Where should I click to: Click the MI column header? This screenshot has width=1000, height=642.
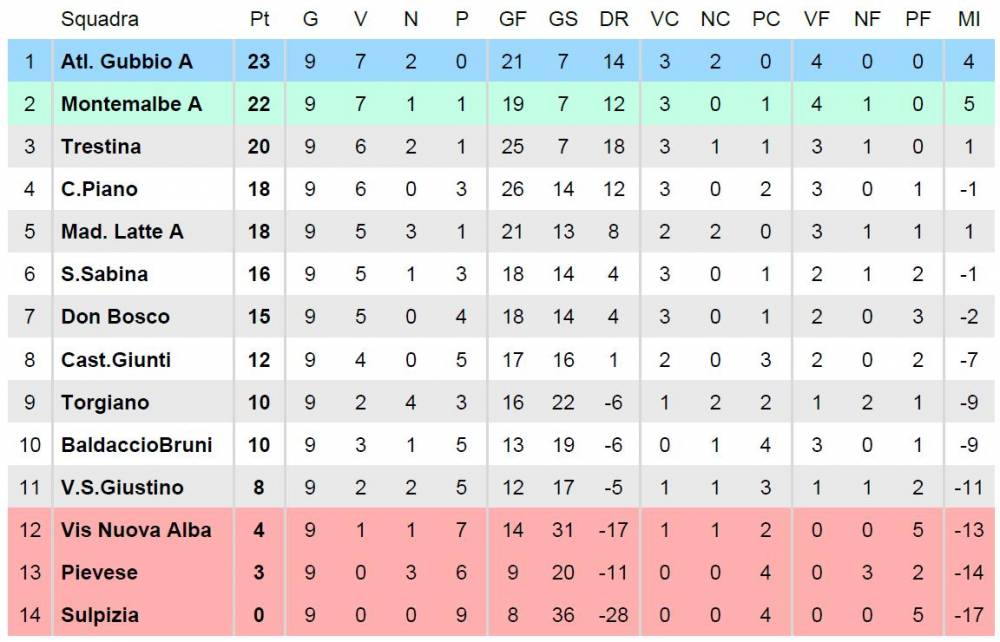(968, 19)
